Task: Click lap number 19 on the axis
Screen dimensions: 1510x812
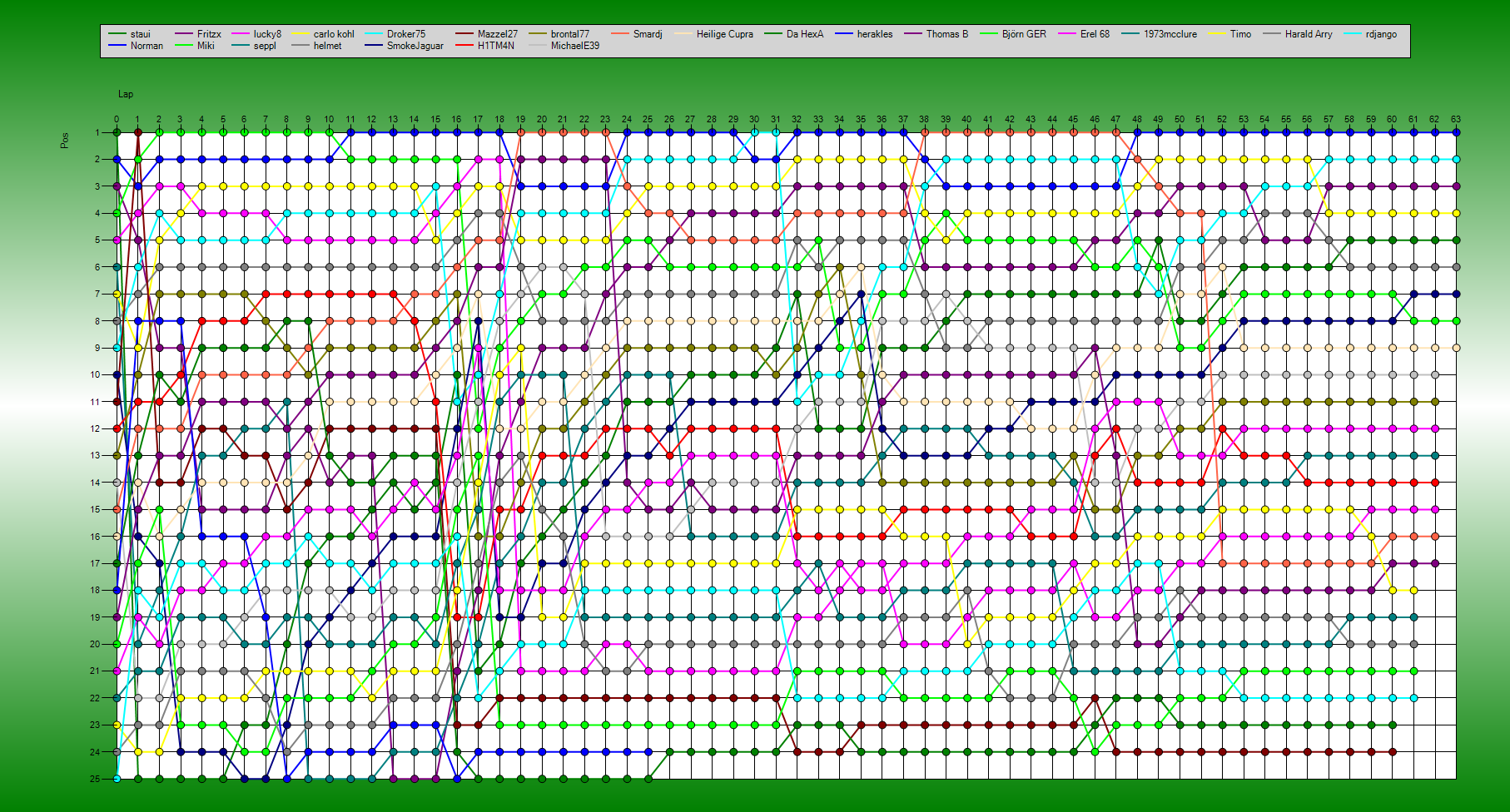Action: click(x=520, y=119)
